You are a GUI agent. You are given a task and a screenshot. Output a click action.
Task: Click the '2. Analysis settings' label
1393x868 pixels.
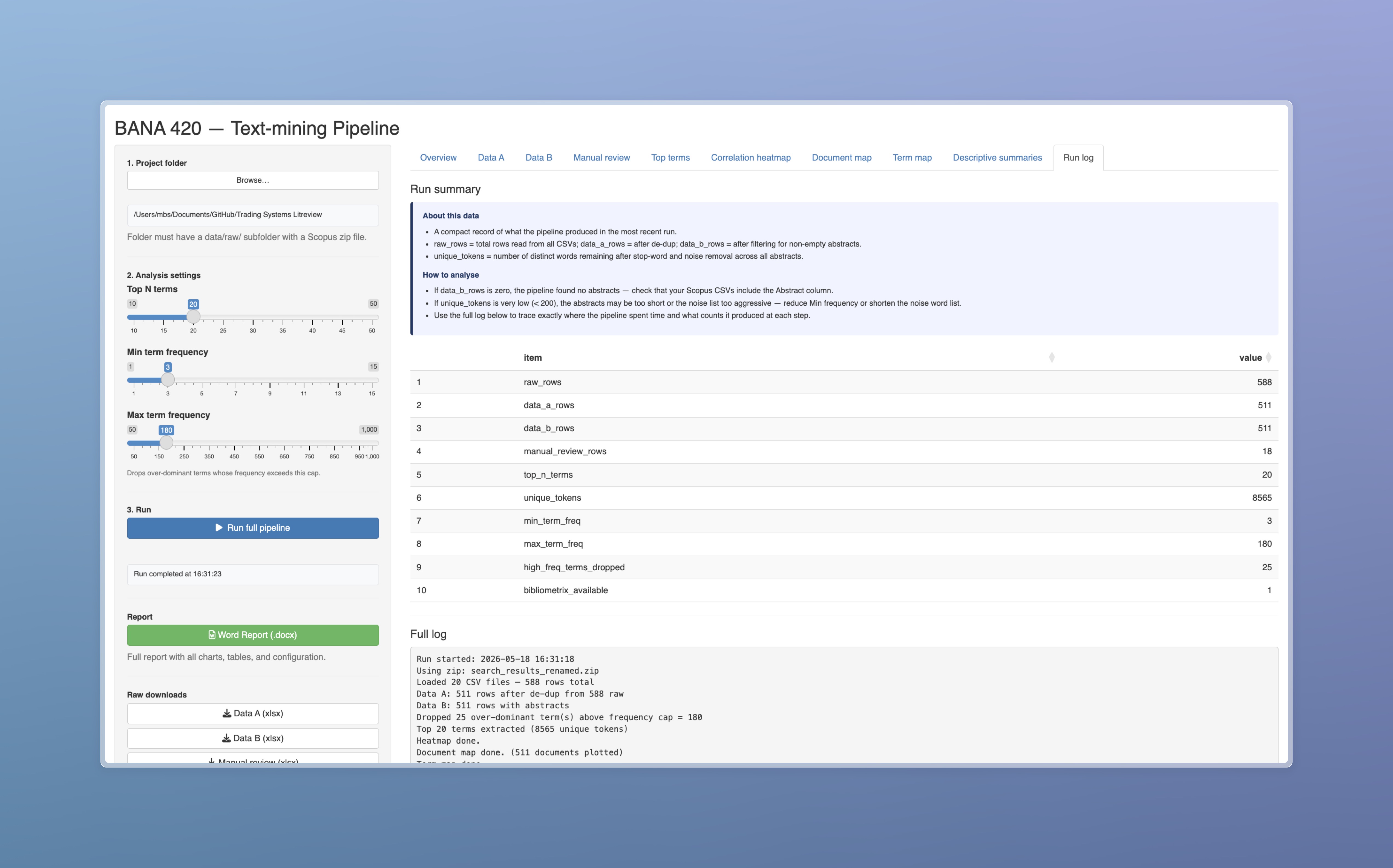click(x=163, y=275)
